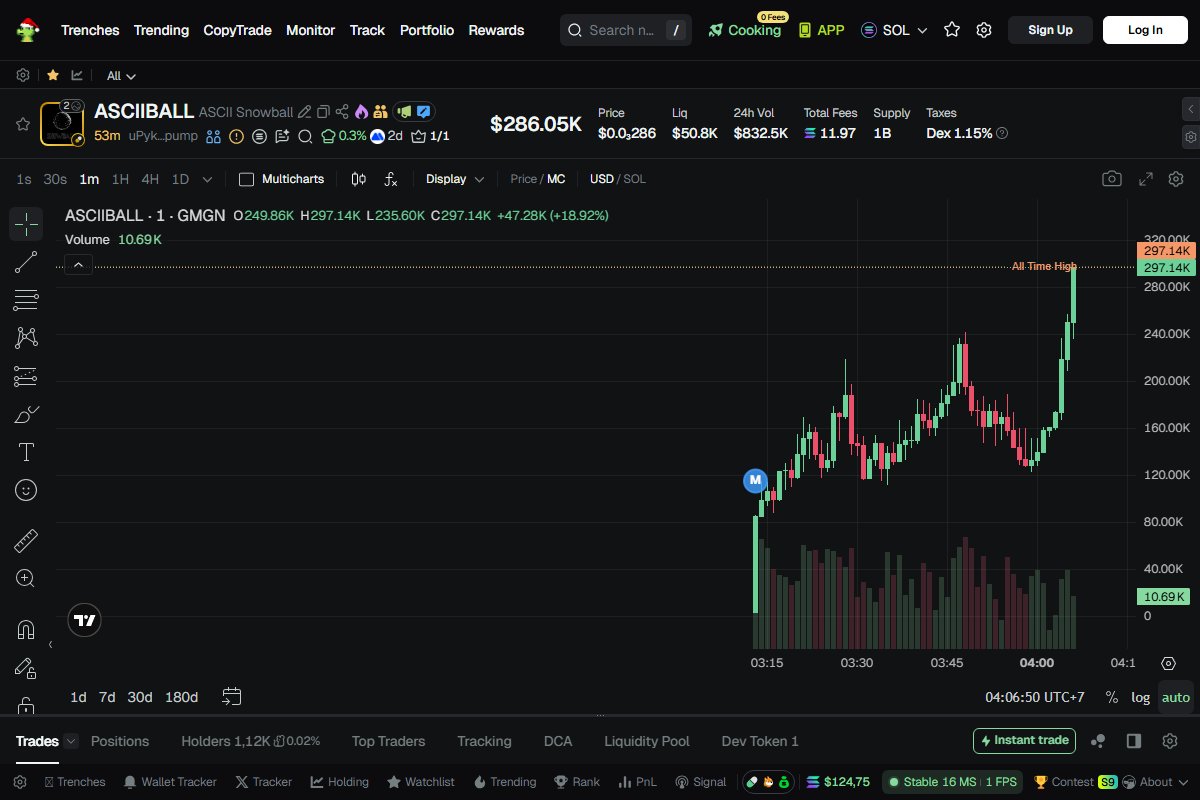Viewport: 1200px width, 800px height.
Task: Open the Fibonacci retracement tool group
Action: (x=26, y=300)
